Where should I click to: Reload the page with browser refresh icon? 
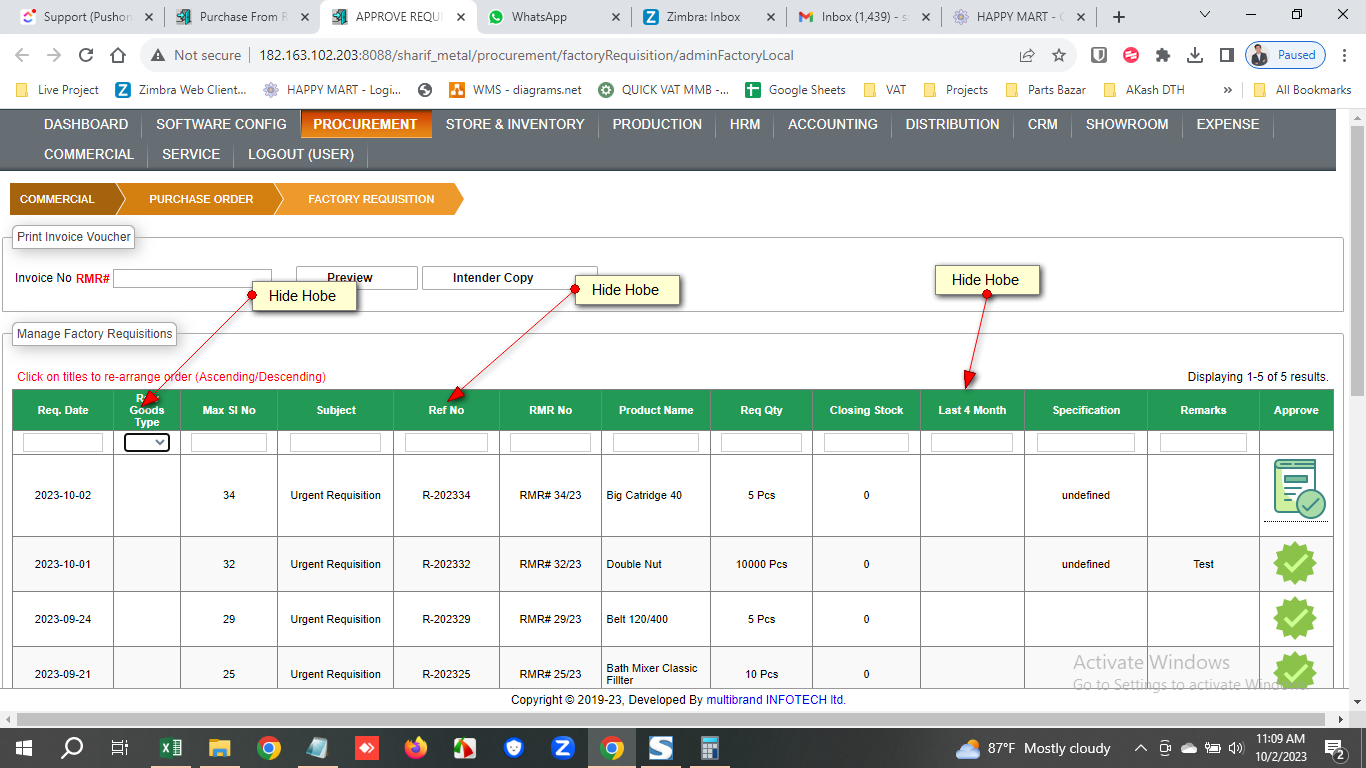pyautogui.click(x=86, y=55)
